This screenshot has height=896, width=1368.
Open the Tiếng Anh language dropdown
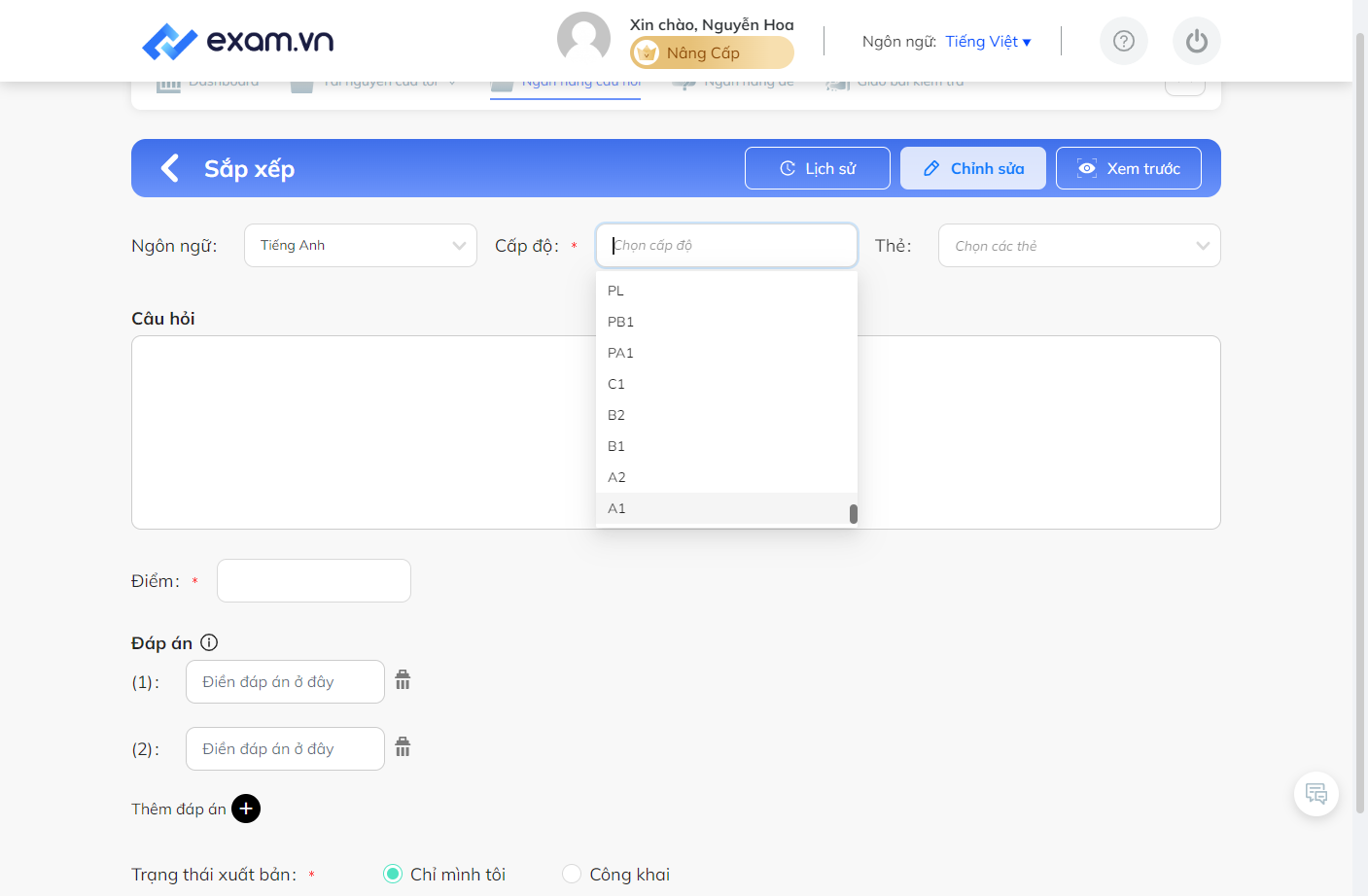[361, 246]
